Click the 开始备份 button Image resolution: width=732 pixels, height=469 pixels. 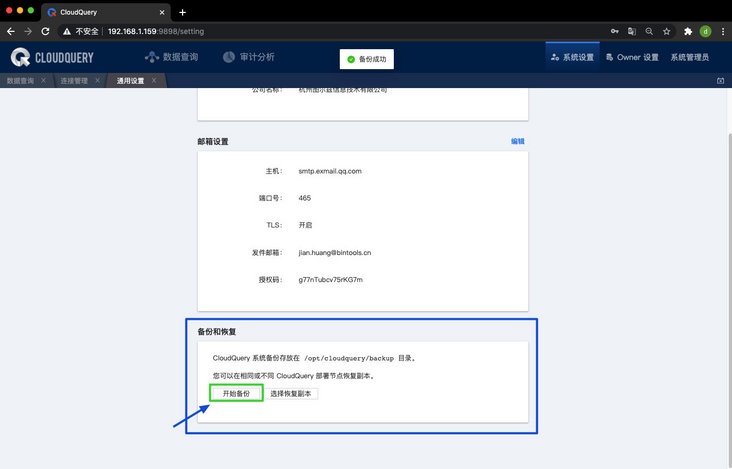tap(236, 393)
